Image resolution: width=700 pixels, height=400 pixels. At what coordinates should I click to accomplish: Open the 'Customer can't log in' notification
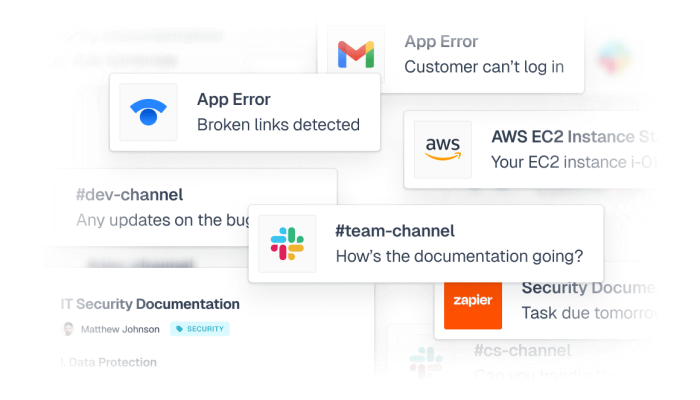[451, 54]
